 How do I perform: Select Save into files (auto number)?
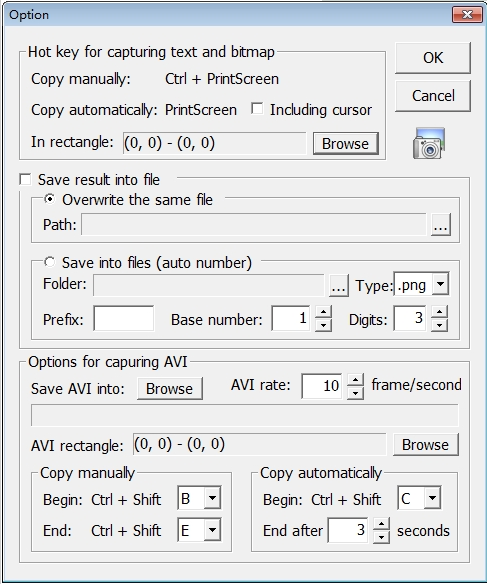pos(50,262)
